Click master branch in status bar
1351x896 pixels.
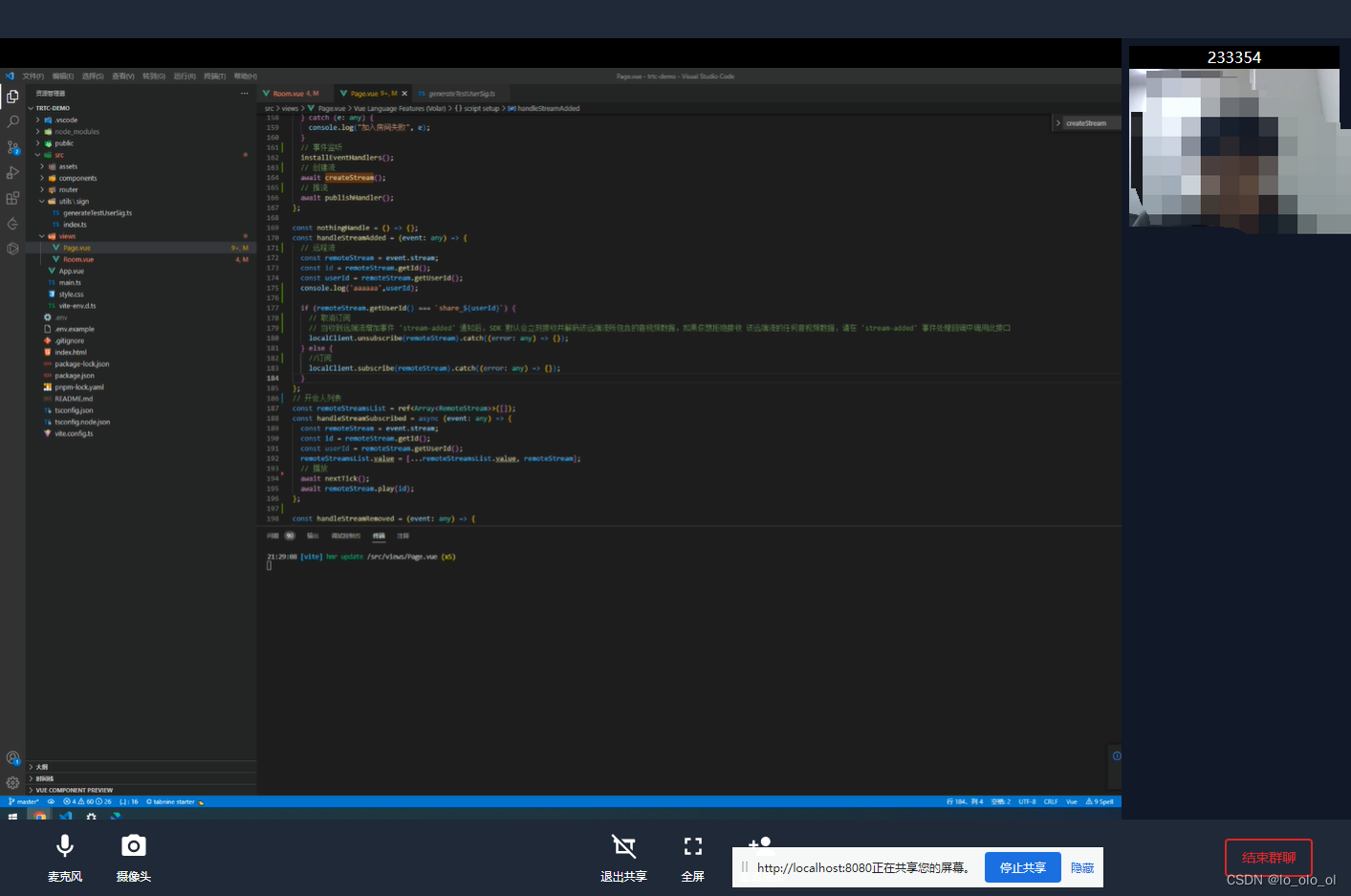coord(23,801)
